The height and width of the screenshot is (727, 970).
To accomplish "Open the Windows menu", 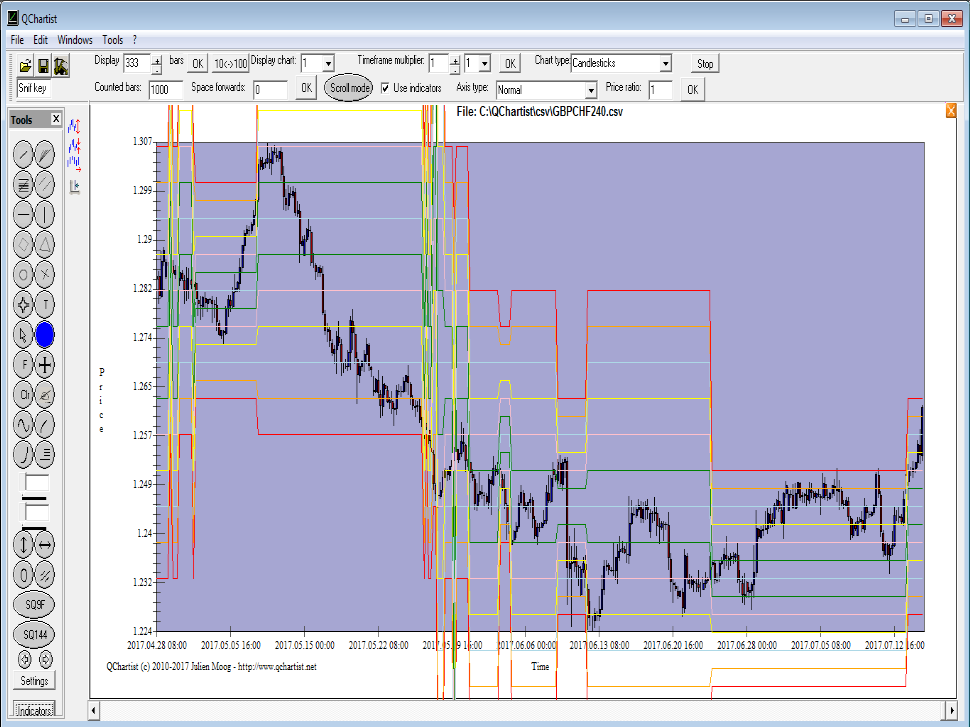I will [x=75, y=40].
